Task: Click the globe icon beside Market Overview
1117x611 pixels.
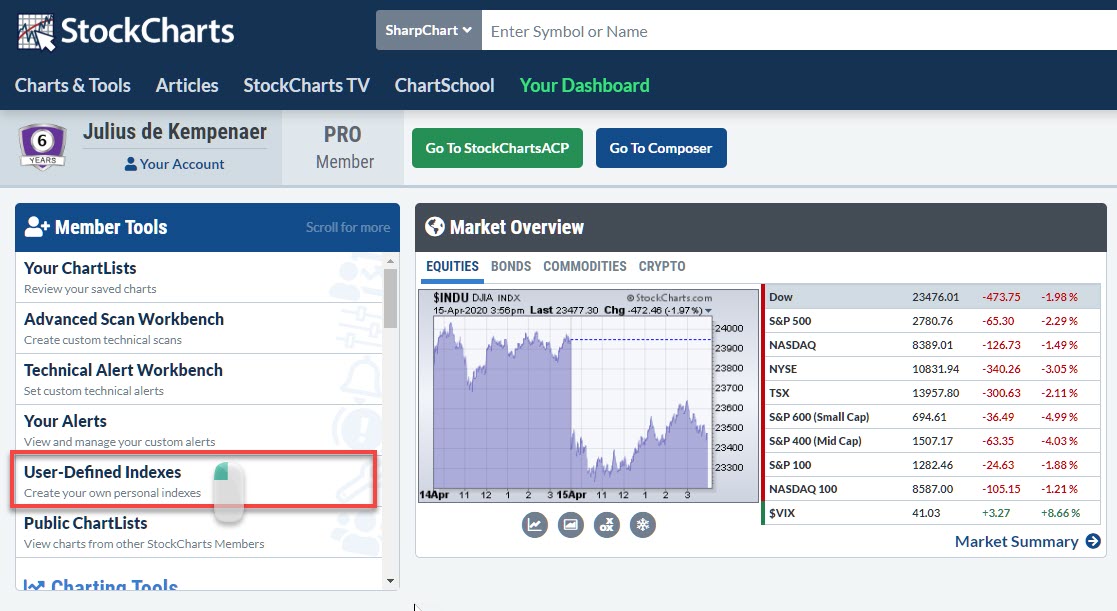Action: pos(434,227)
